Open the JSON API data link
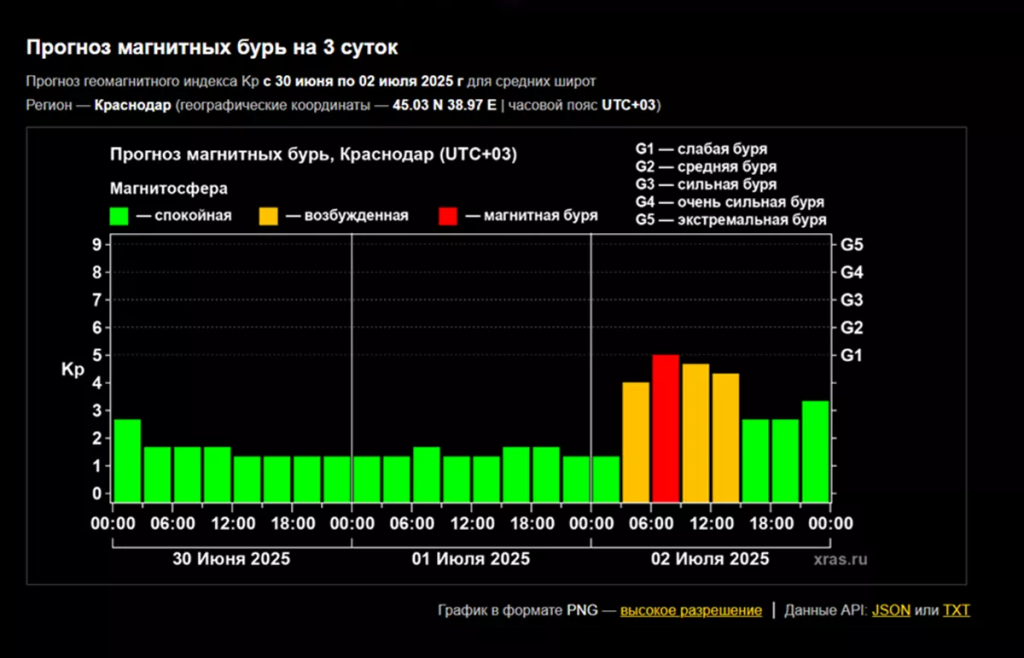Viewport: 1024px width, 658px height. click(x=891, y=610)
